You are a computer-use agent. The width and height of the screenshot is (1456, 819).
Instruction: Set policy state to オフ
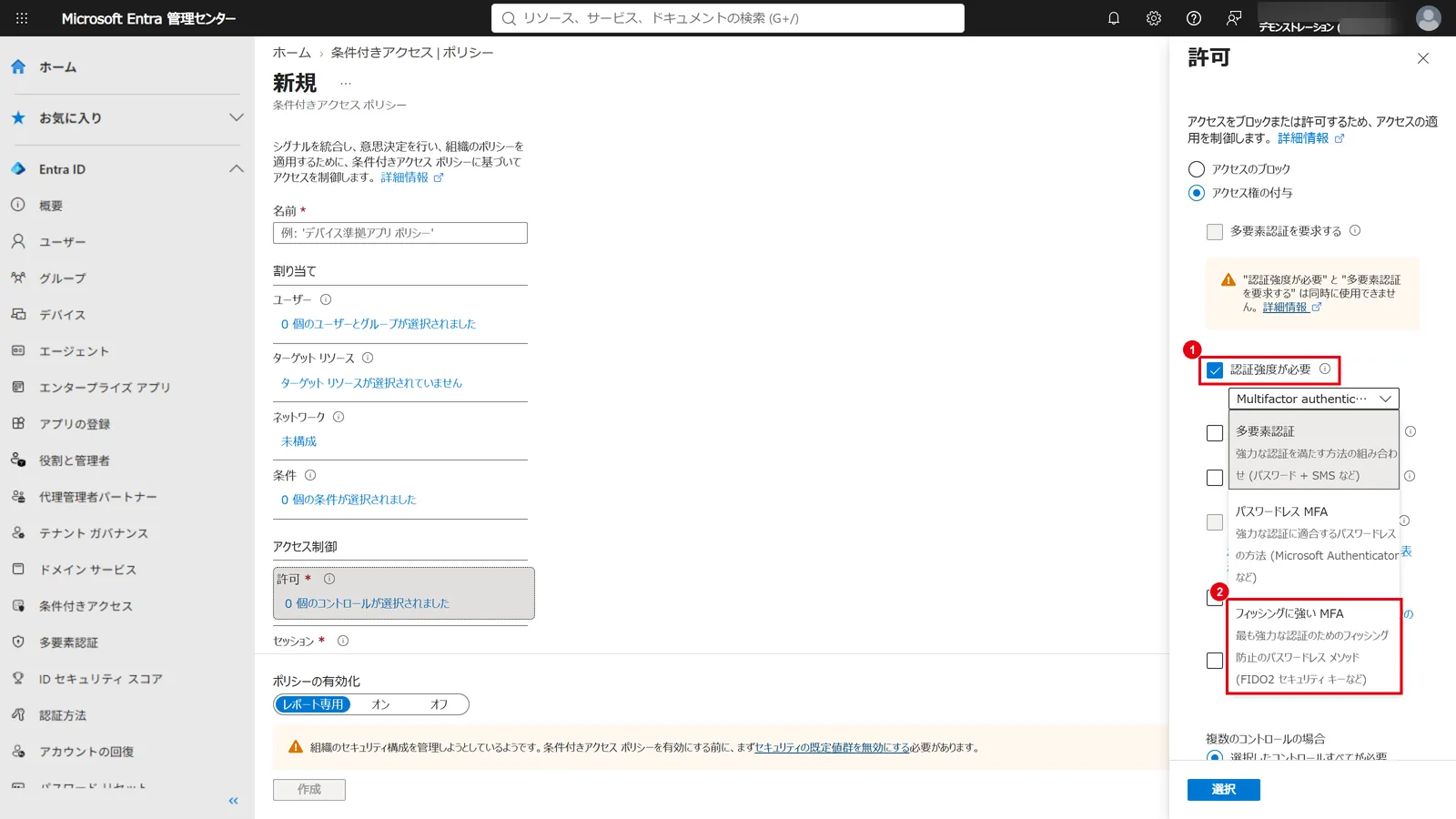(439, 704)
